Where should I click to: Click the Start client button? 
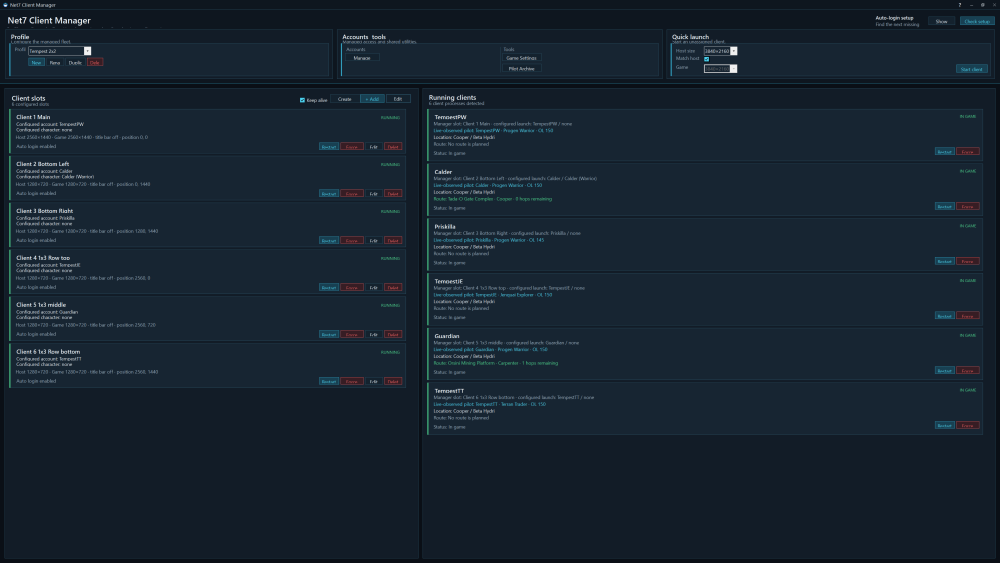971,69
